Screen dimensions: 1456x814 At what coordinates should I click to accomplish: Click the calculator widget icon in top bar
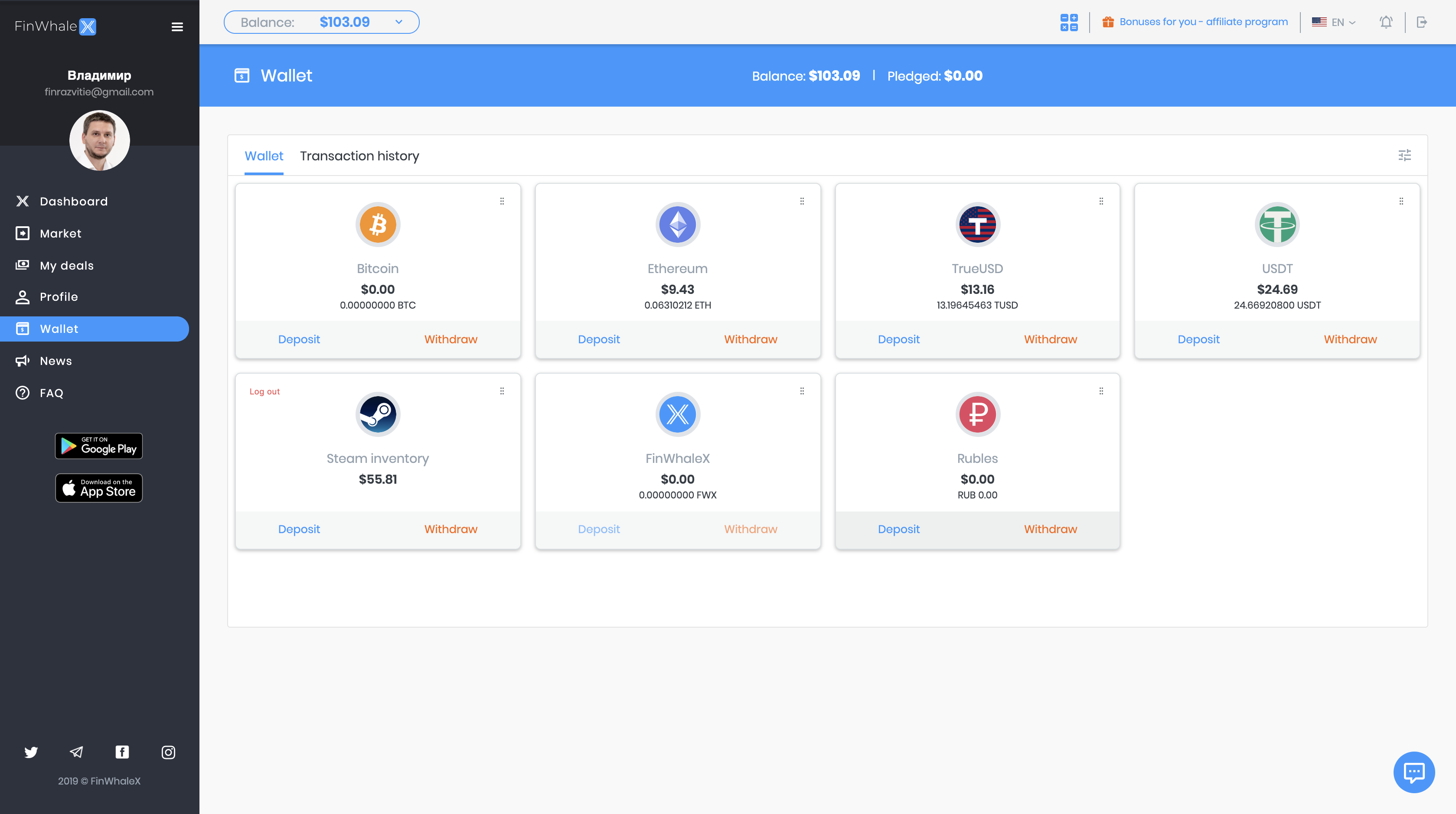pos(1069,22)
